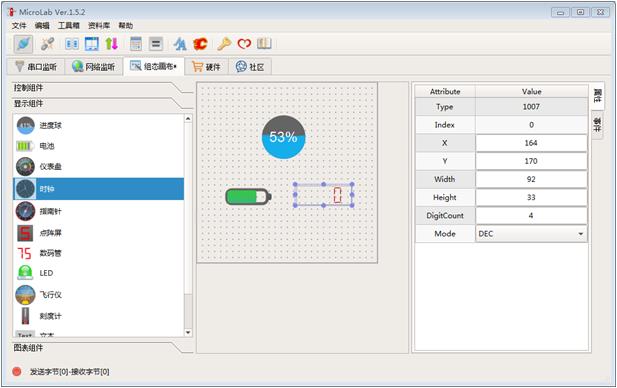Select the 数码管 digit tube component
This screenshot has height=388, width=617.
98,253
